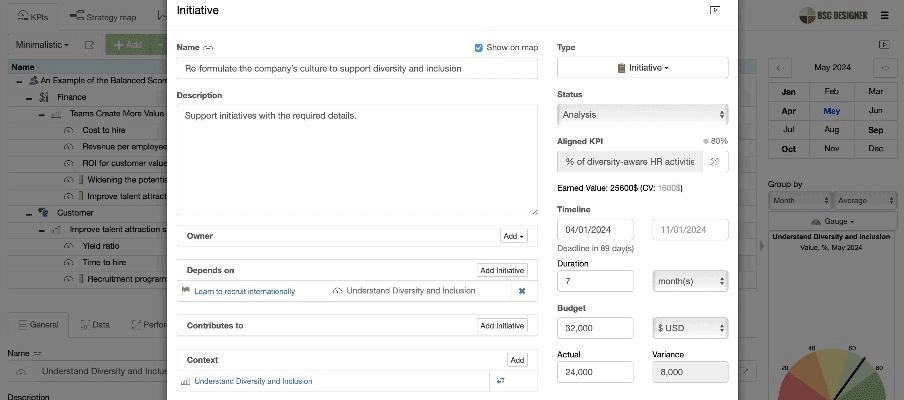
Task: Uncheck the Show on map checkbox
Action: (x=479, y=47)
